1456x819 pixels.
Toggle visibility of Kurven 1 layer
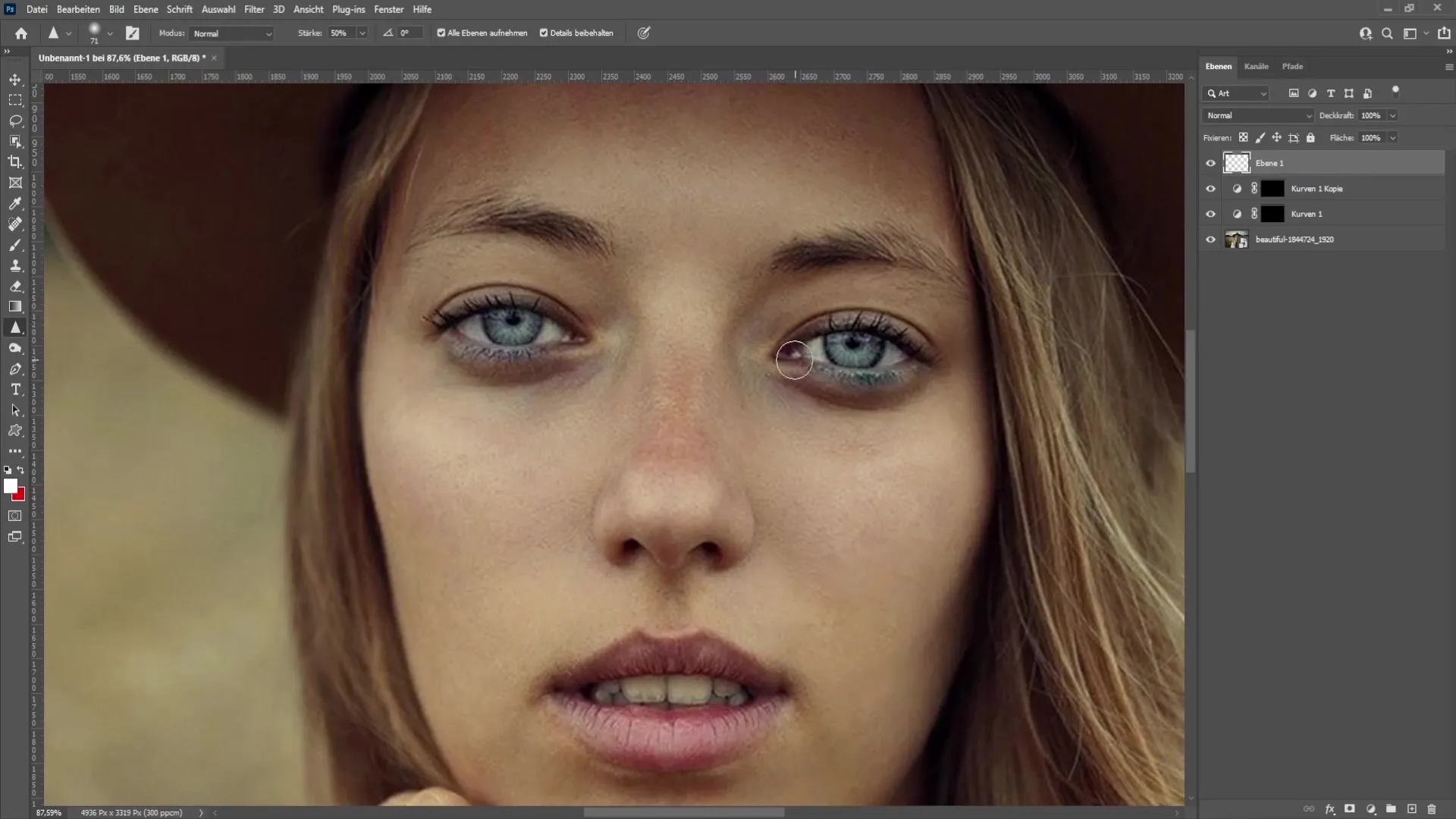tap(1211, 213)
